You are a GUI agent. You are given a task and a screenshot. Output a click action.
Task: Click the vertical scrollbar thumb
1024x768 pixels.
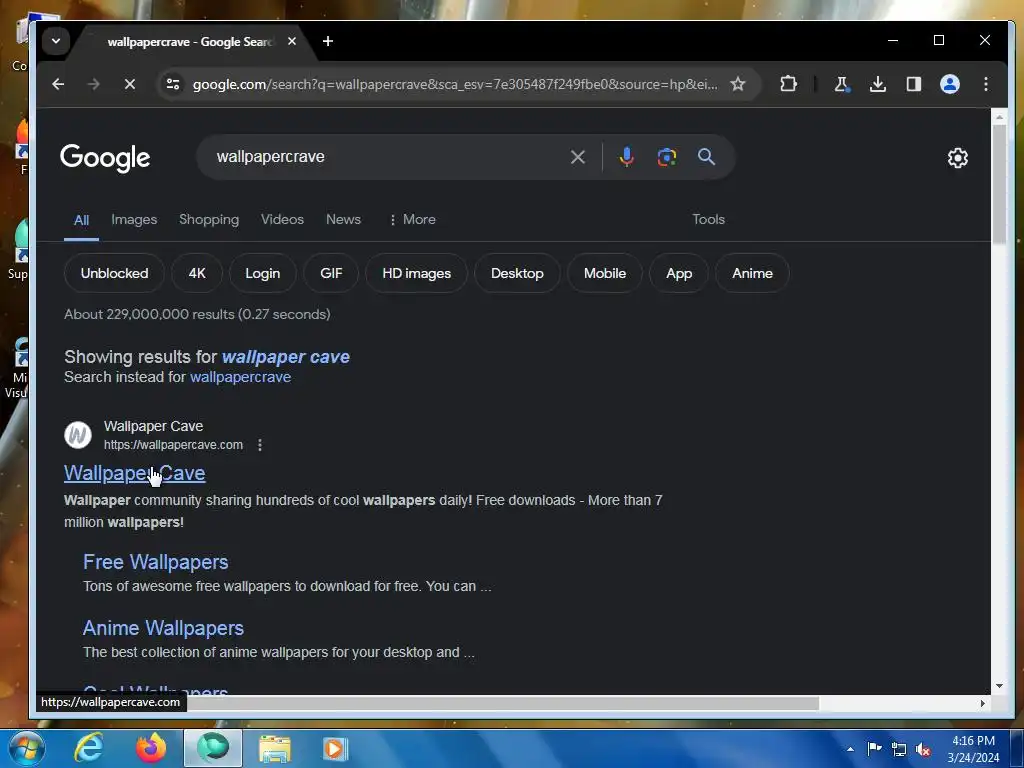pyautogui.click(x=999, y=184)
